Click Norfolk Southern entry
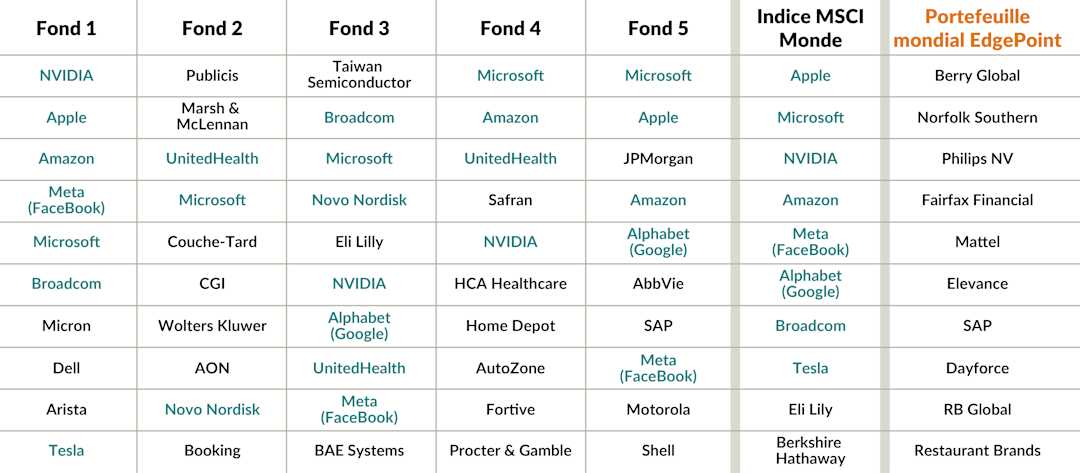This screenshot has width=1080, height=473. coord(977,117)
